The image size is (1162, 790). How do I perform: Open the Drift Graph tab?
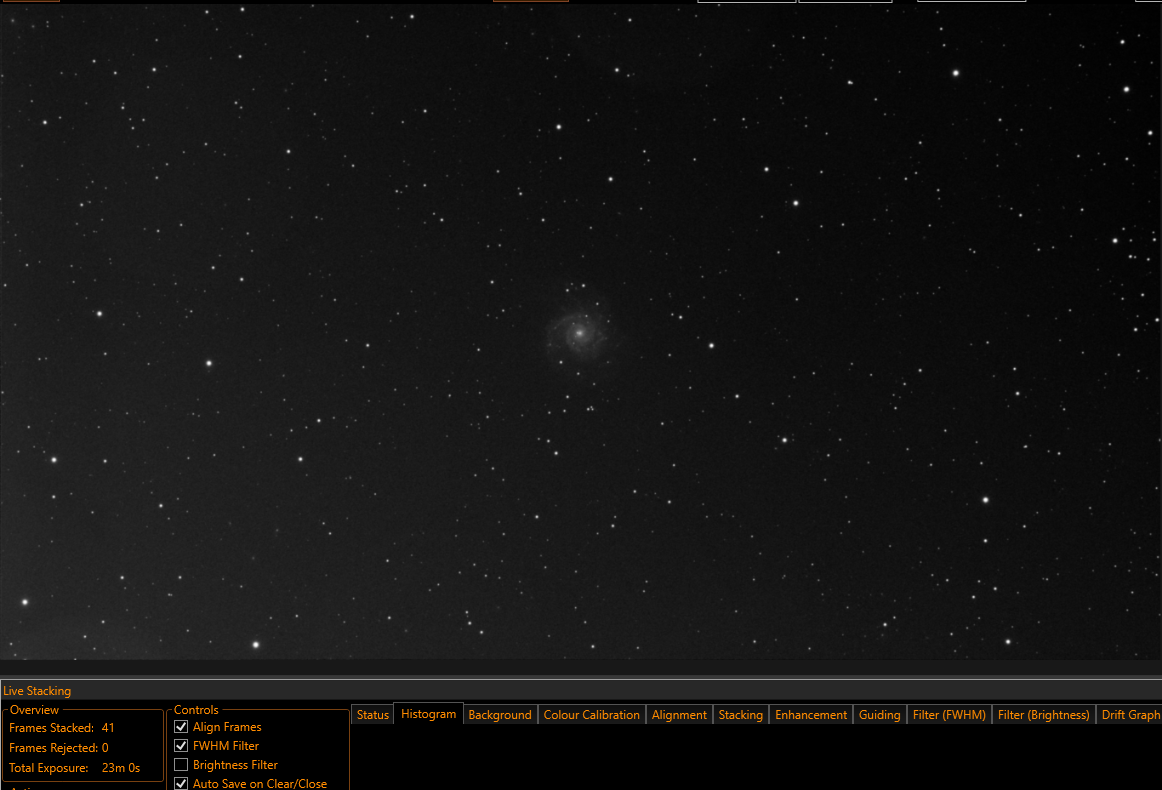coord(1129,714)
